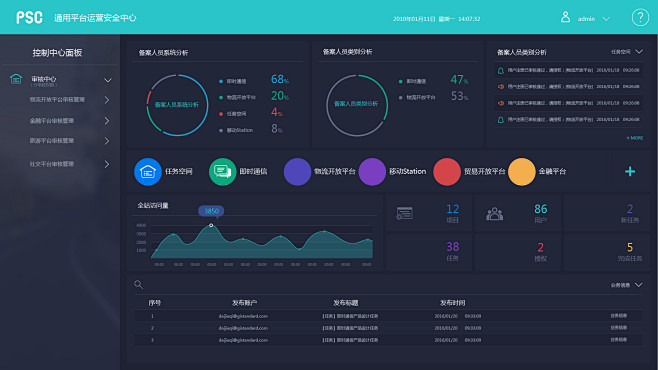Click the 4% 任务空间 legend entry
This screenshot has width=658, height=370.
pos(251,113)
